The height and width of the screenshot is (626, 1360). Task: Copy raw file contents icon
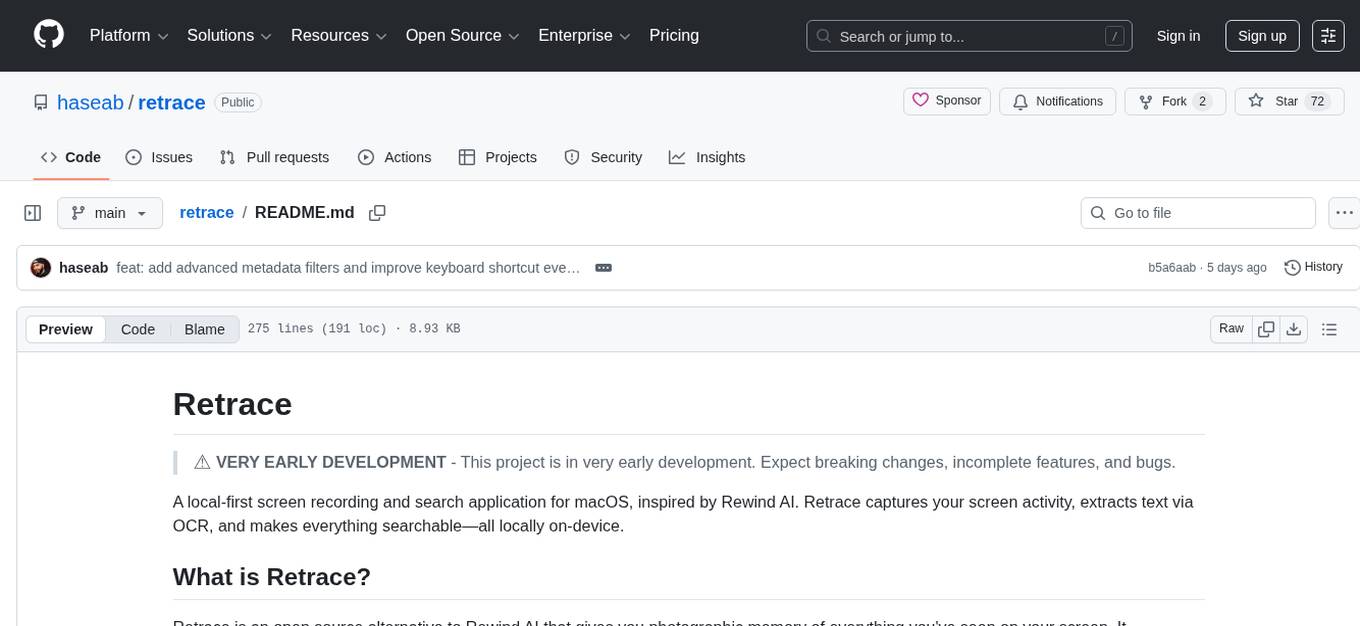(x=1266, y=329)
